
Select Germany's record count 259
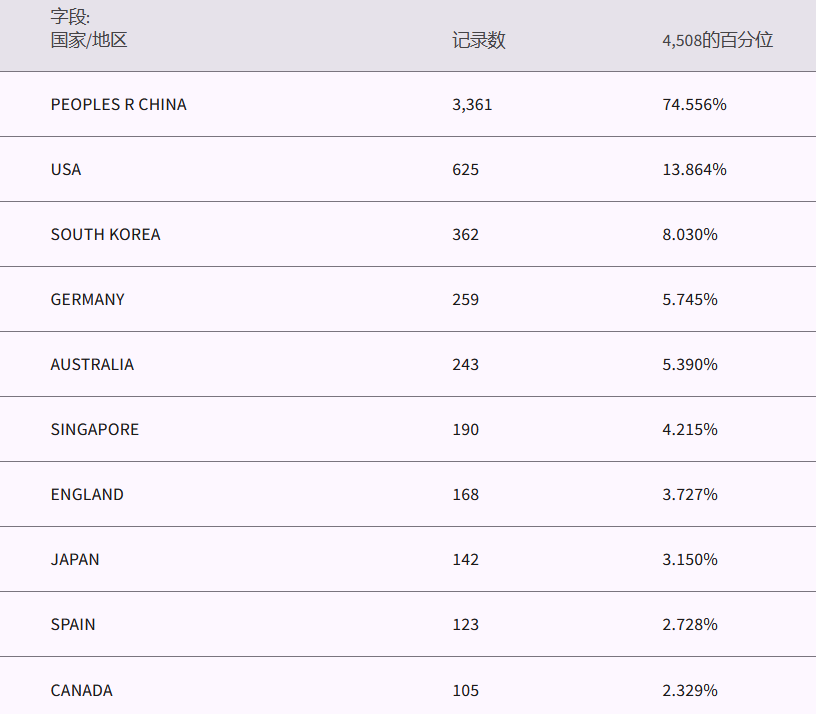pyautogui.click(x=465, y=299)
